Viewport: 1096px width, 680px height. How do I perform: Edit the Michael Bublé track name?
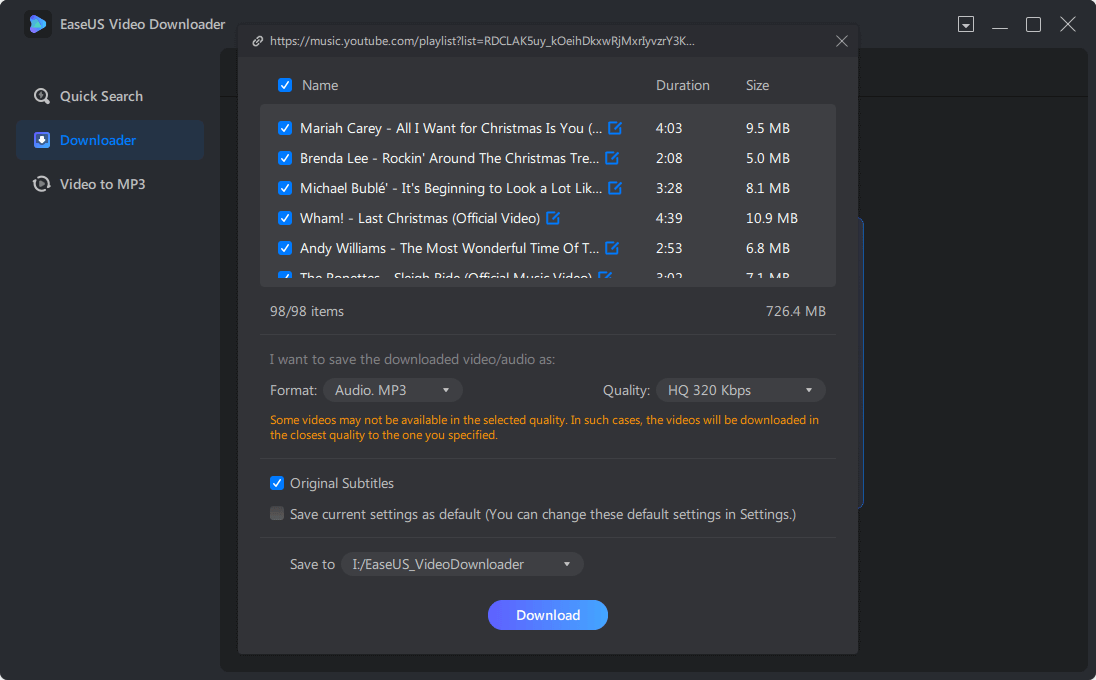click(615, 188)
